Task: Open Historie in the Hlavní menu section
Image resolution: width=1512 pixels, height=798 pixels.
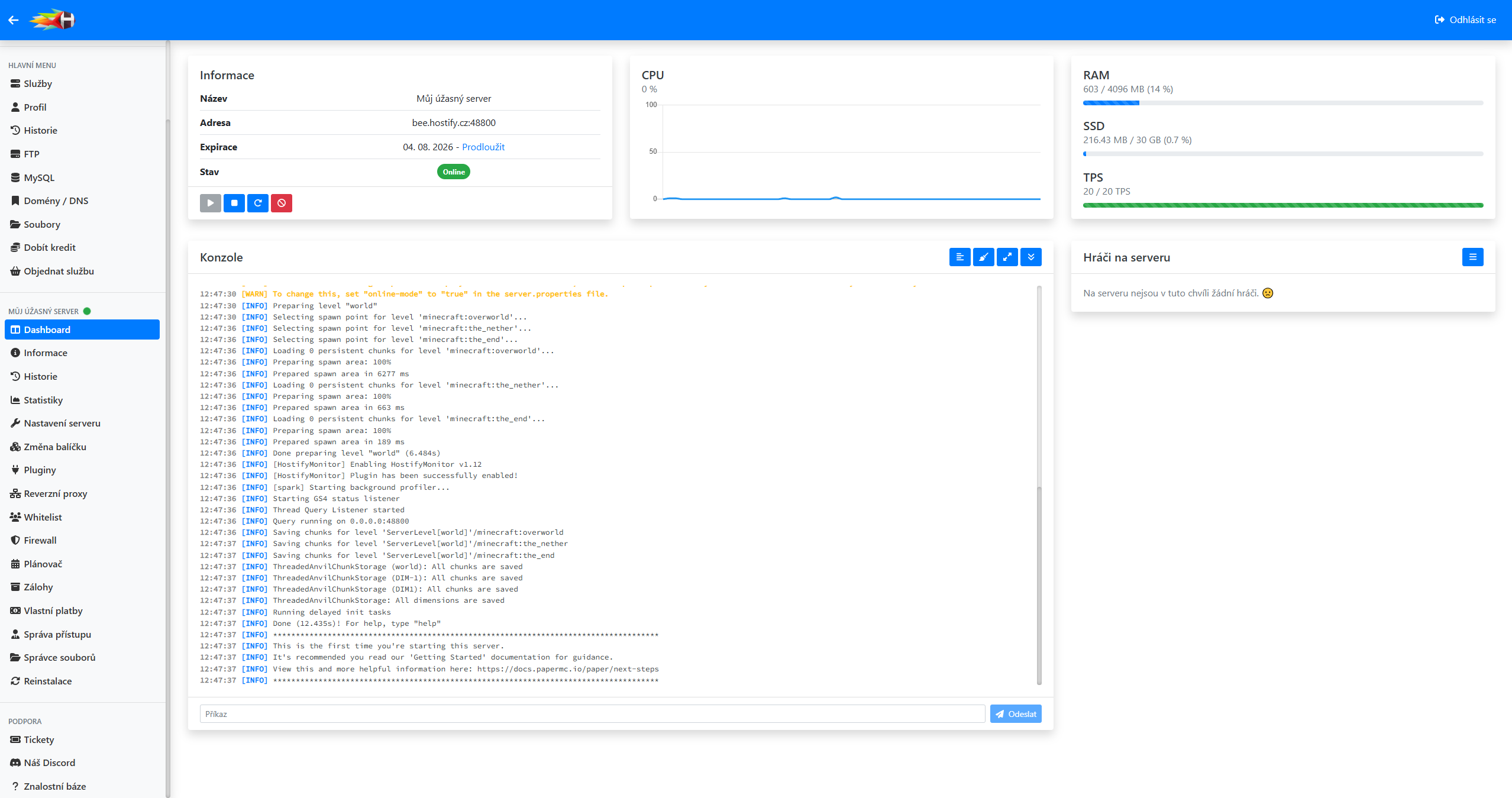Action: [82, 130]
